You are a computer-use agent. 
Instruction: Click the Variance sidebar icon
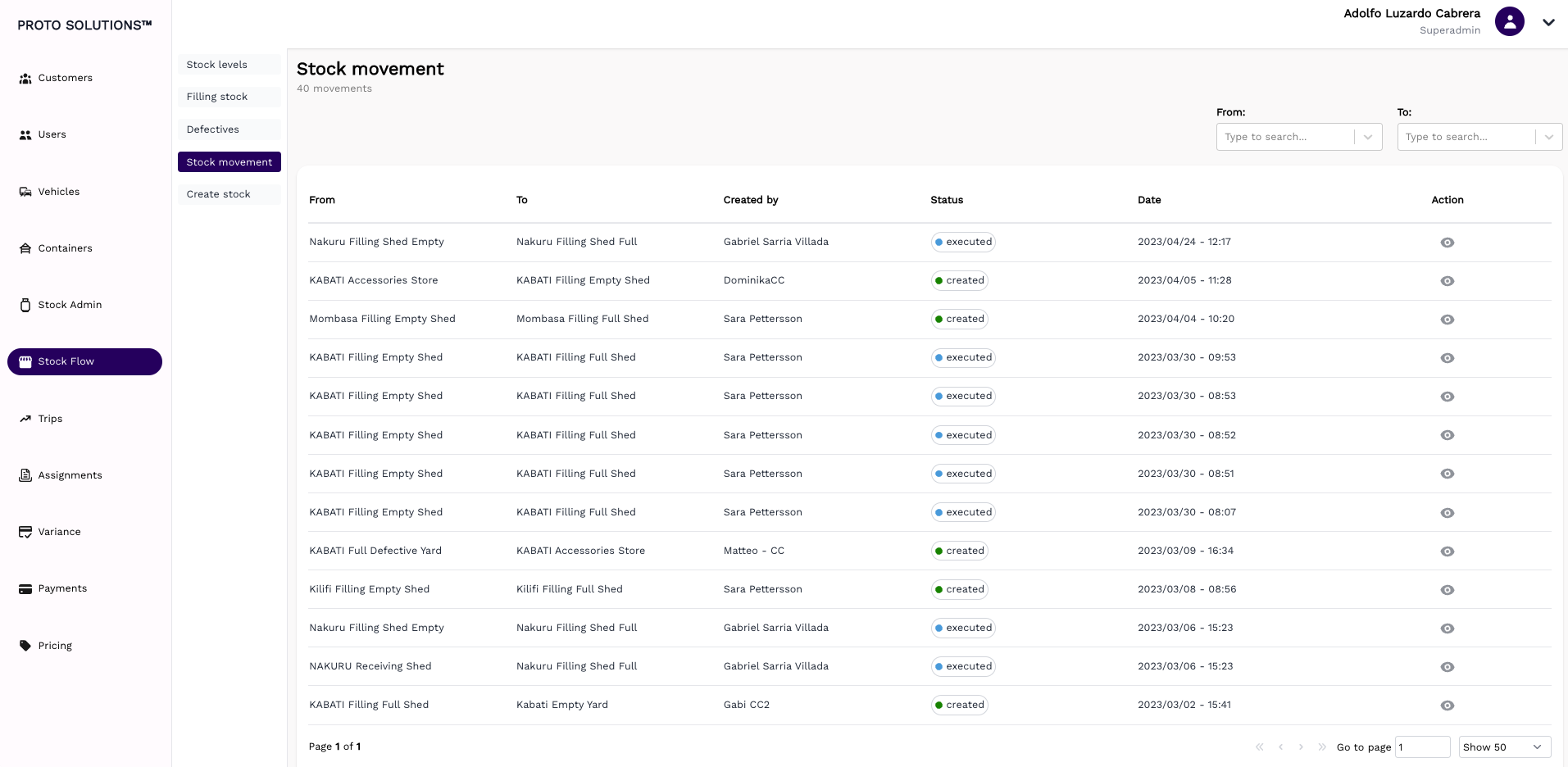tap(25, 532)
